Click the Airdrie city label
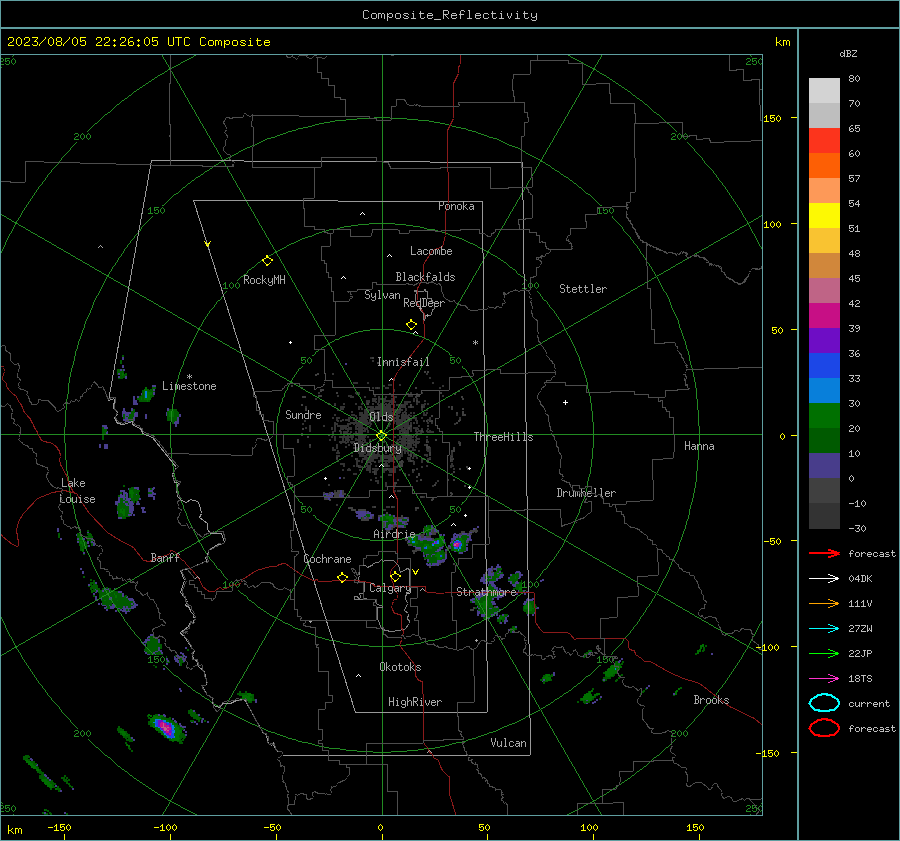This screenshot has height=841, width=900. [394, 534]
